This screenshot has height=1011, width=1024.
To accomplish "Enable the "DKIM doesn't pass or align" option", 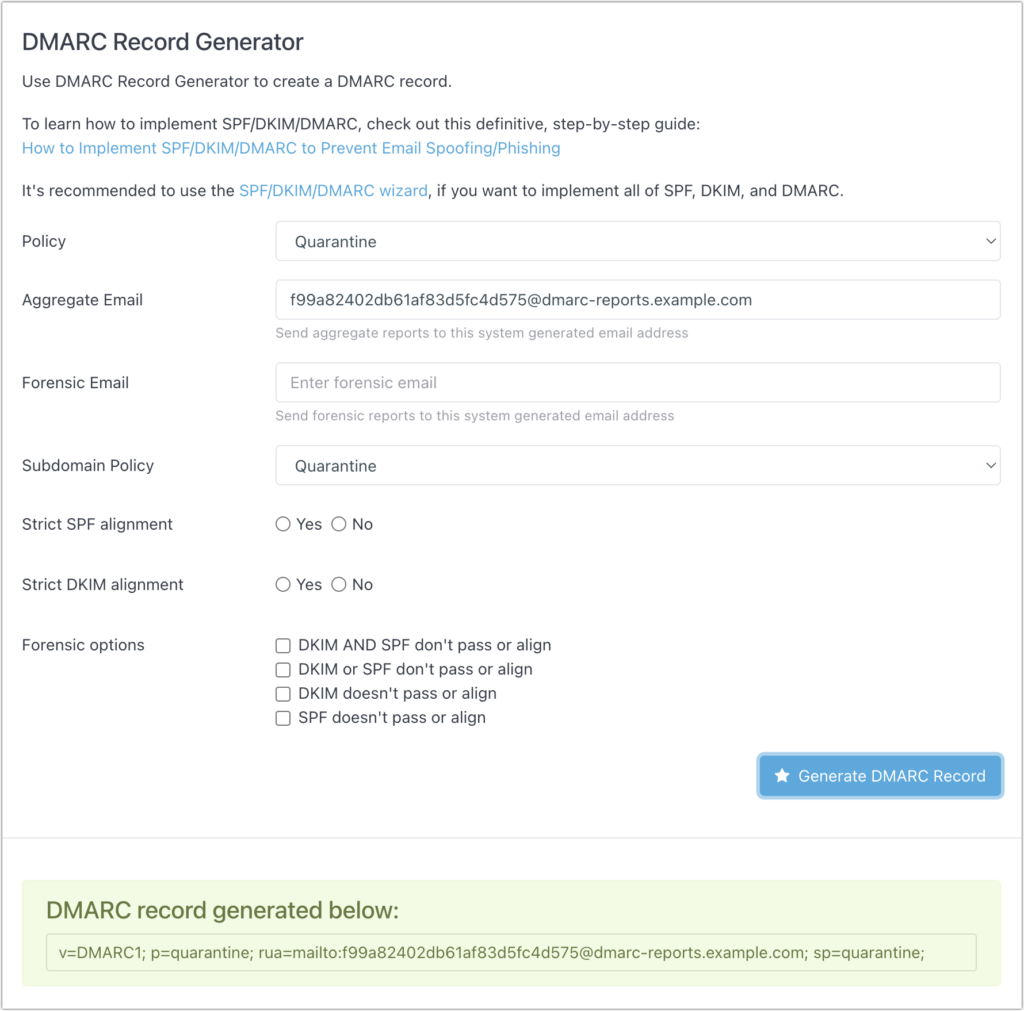I will coord(283,693).
